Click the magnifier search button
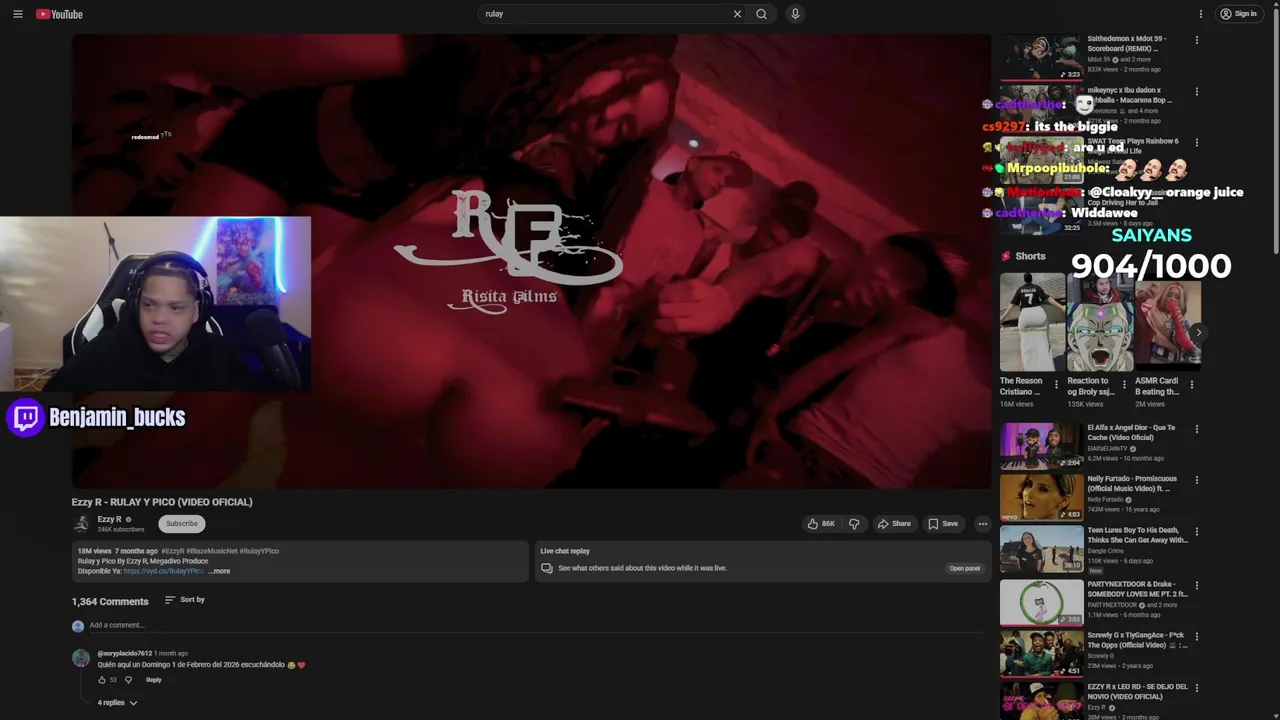 761,14
